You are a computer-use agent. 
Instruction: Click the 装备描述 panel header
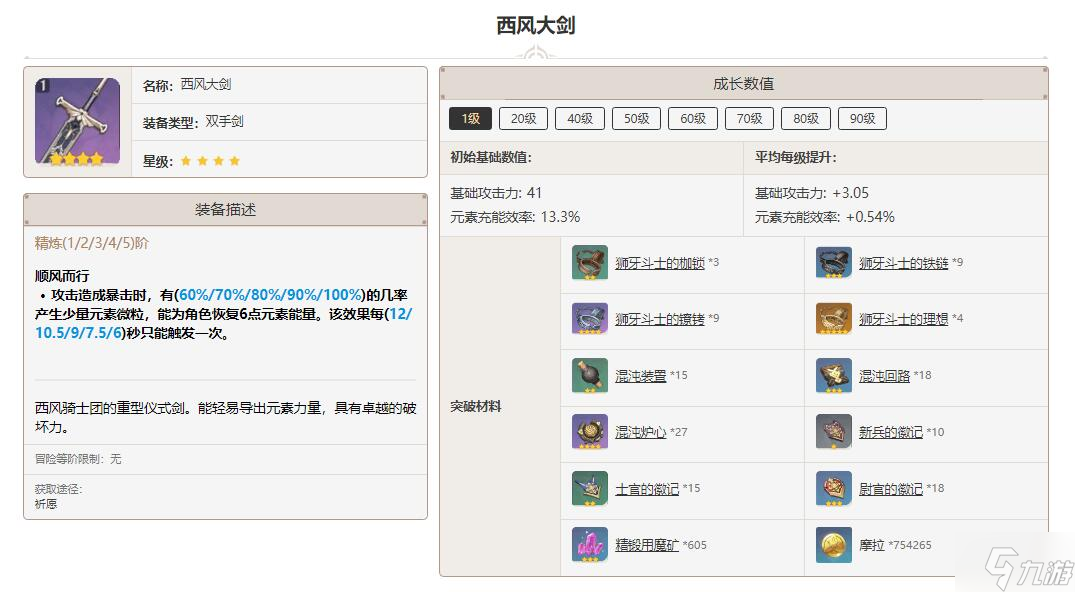pyautogui.click(x=225, y=210)
